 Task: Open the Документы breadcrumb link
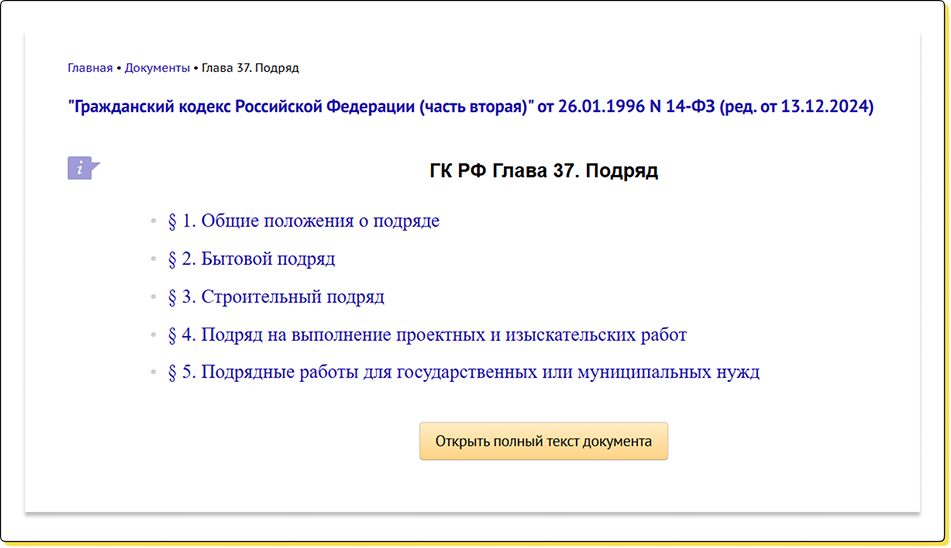click(157, 68)
